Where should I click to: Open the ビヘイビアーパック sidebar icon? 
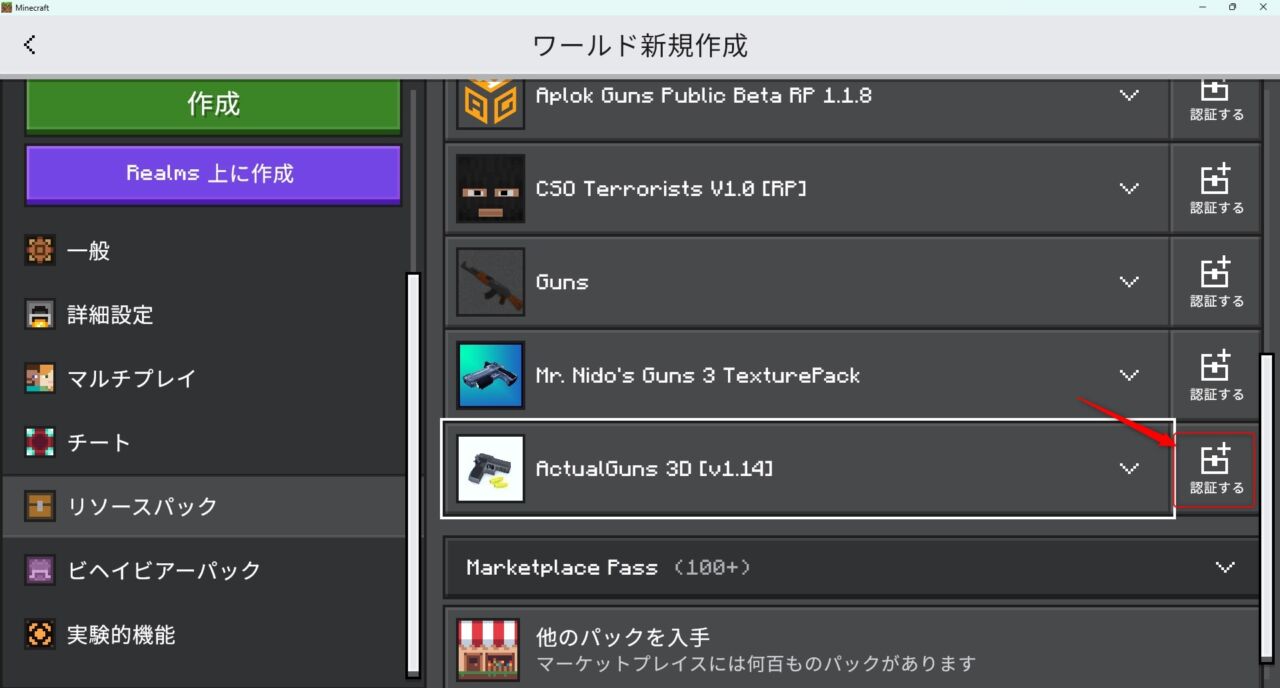point(40,570)
